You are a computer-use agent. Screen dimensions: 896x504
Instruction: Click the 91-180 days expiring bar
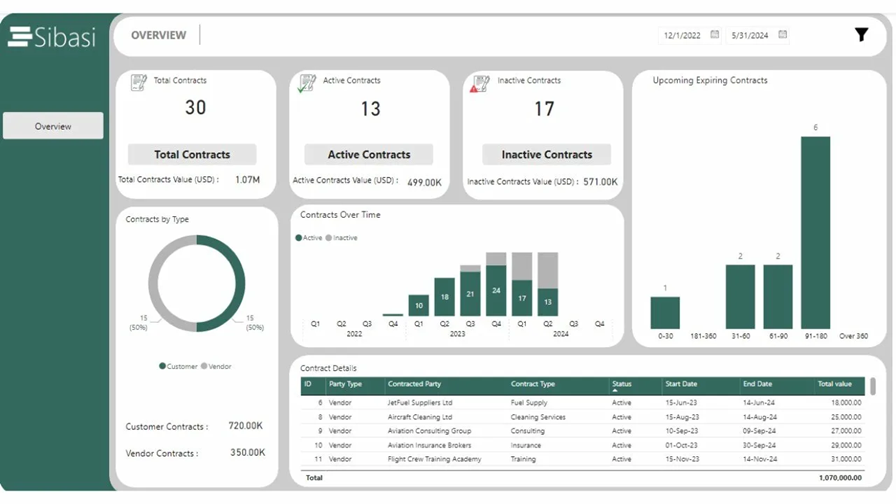815,232
